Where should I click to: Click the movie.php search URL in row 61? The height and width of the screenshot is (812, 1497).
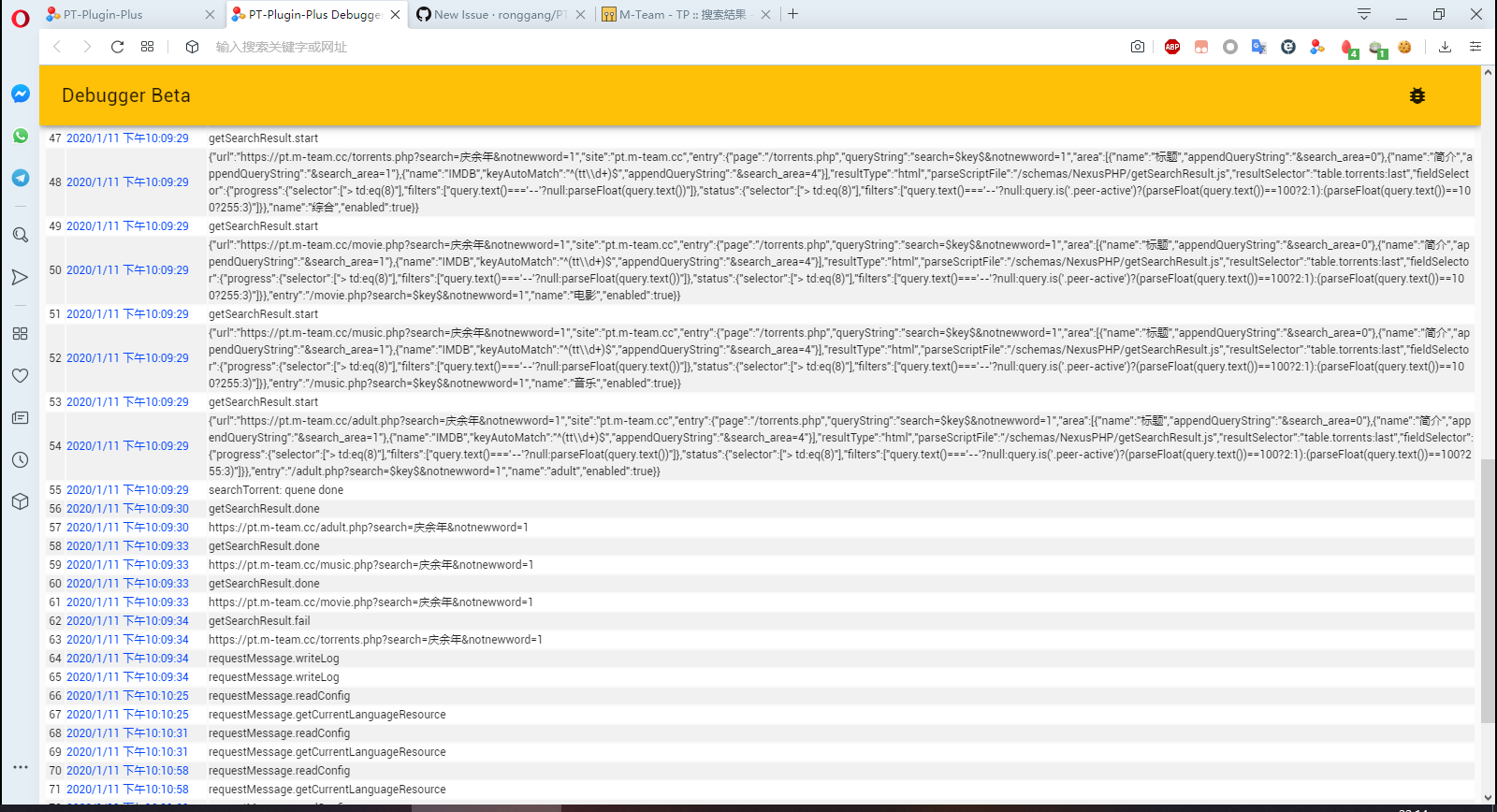[x=371, y=602]
